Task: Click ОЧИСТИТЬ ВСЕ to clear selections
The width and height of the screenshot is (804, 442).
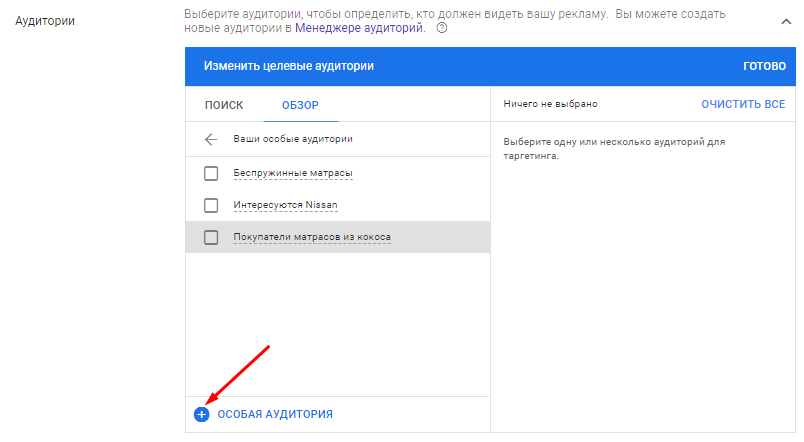Action: tap(743, 104)
